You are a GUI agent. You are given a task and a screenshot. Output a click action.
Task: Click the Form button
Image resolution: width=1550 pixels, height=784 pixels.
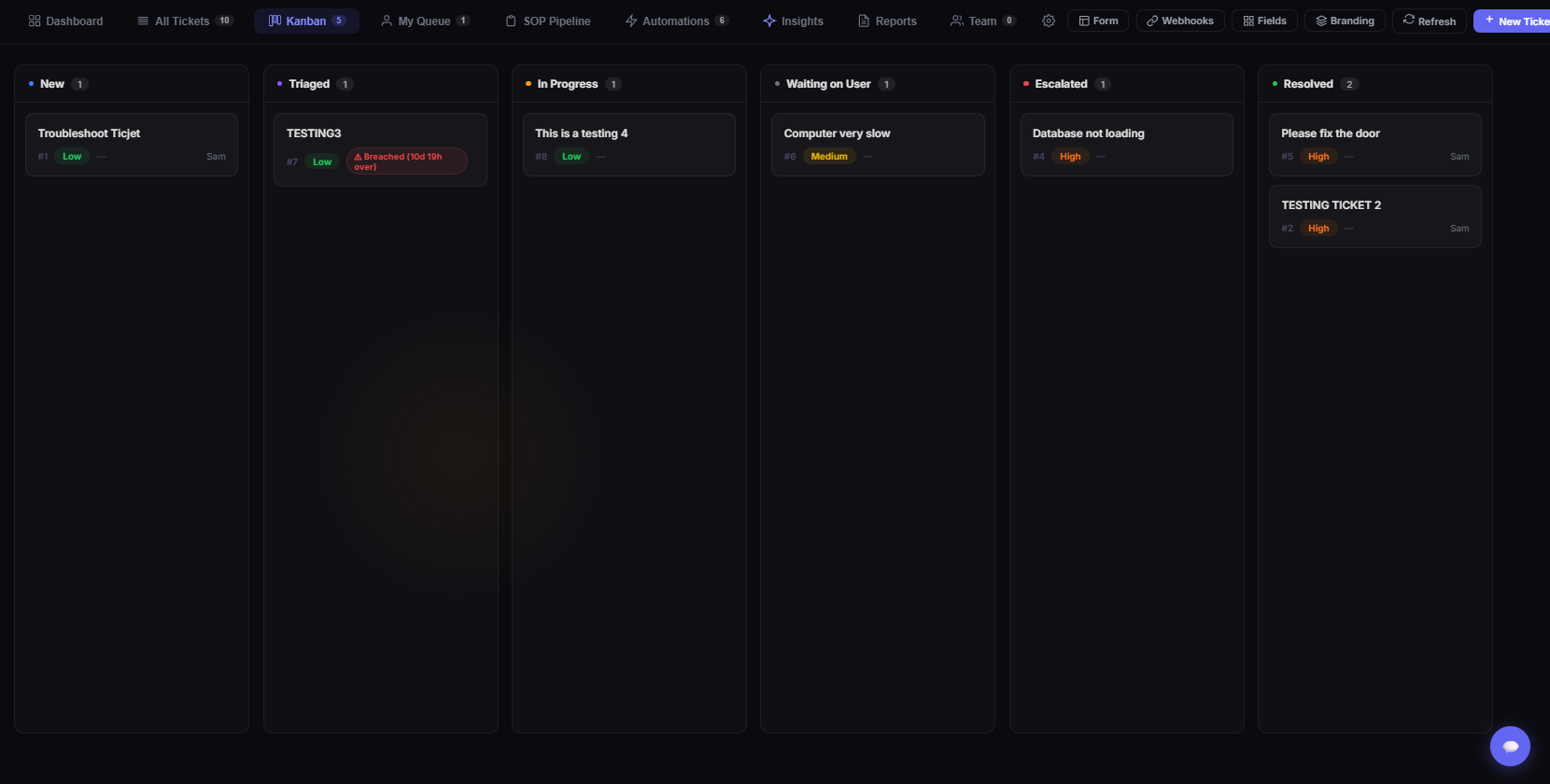(x=1098, y=21)
